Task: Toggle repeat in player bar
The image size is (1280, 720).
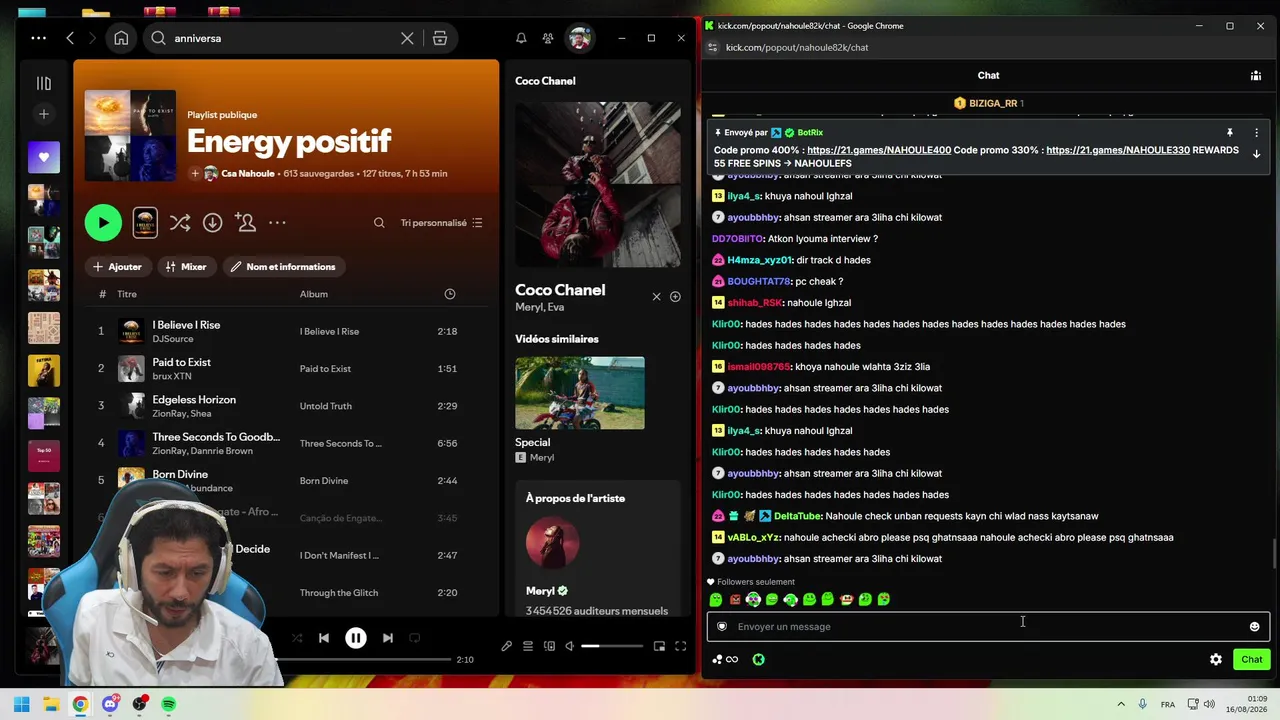Action: (x=415, y=638)
